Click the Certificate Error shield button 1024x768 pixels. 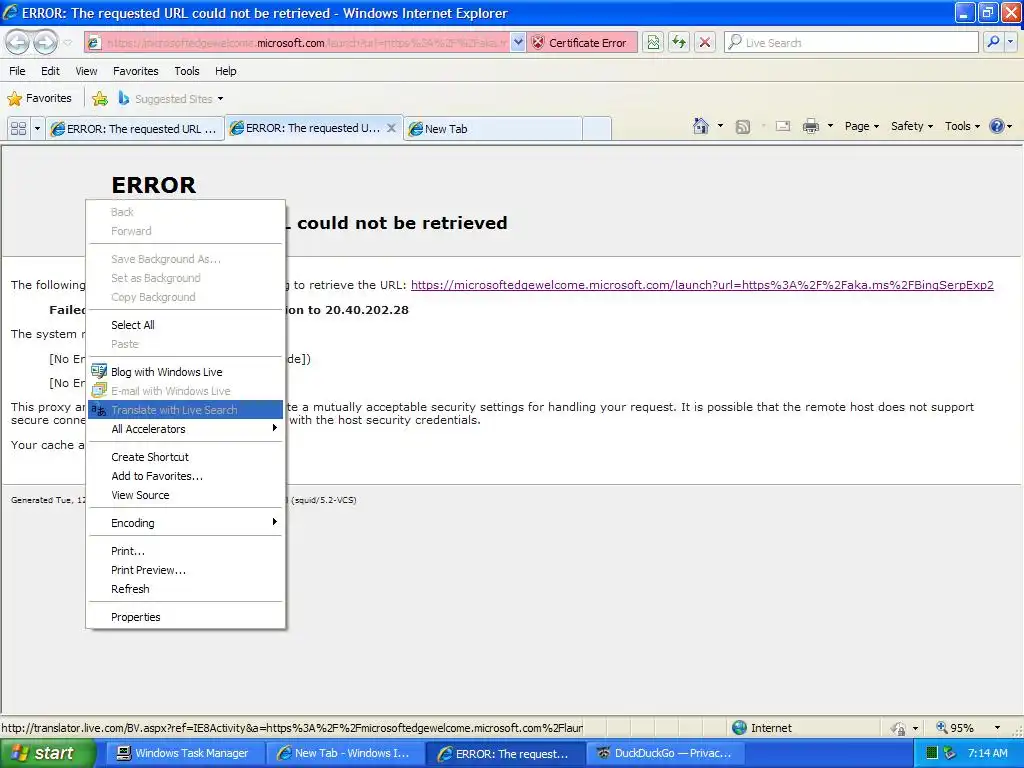point(582,42)
